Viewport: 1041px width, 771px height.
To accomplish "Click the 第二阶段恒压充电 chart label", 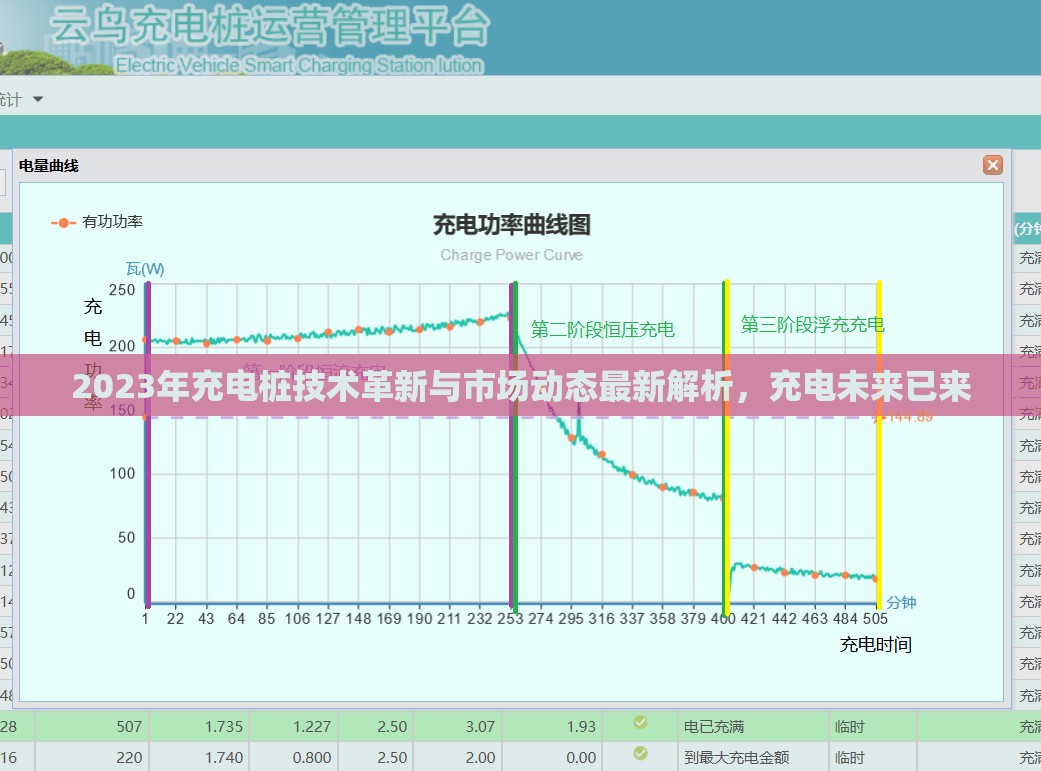I will (x=602, y=329).
